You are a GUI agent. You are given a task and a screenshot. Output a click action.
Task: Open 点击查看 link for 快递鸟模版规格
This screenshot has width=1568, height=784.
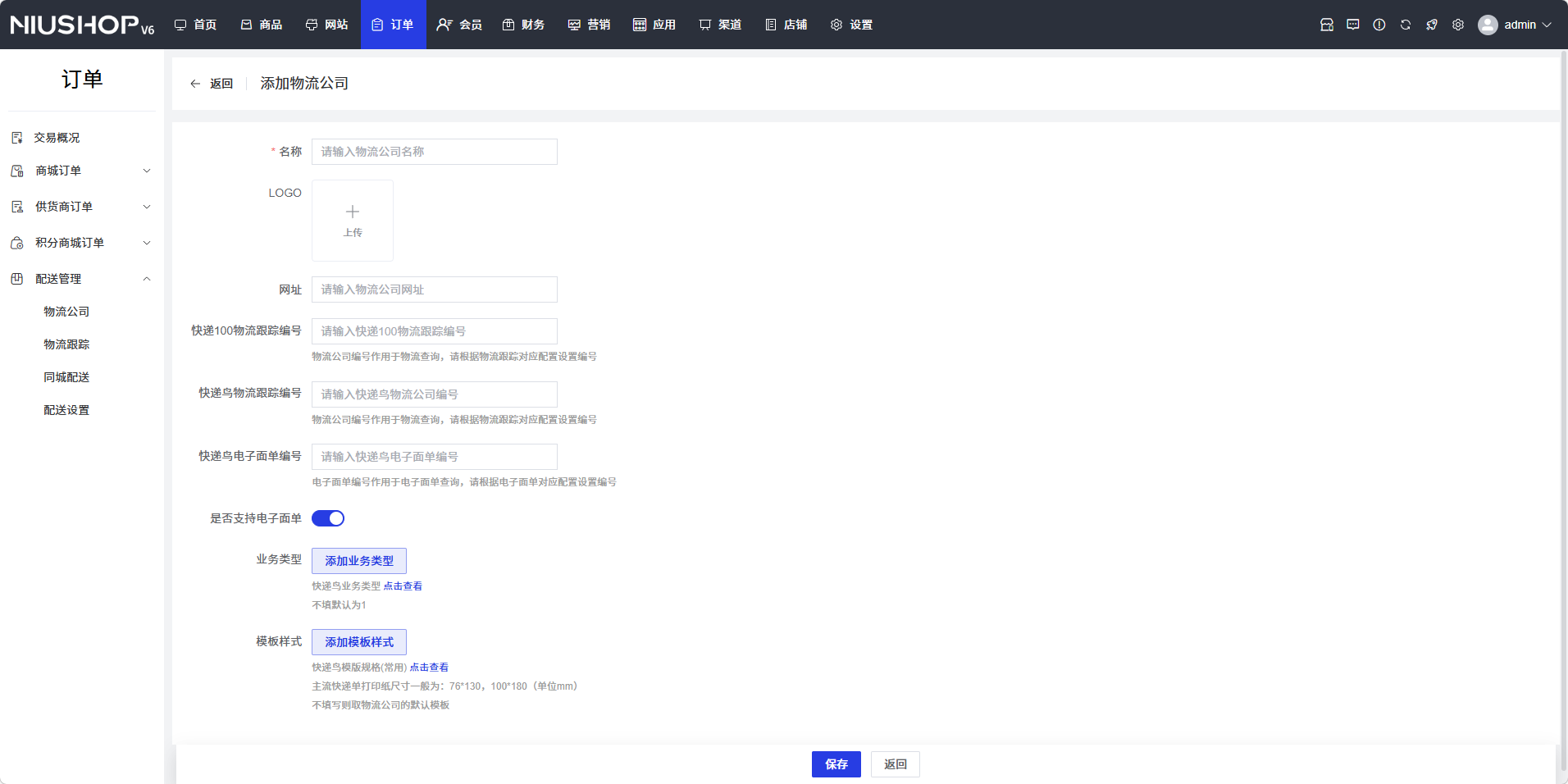[x=429, y=668]
